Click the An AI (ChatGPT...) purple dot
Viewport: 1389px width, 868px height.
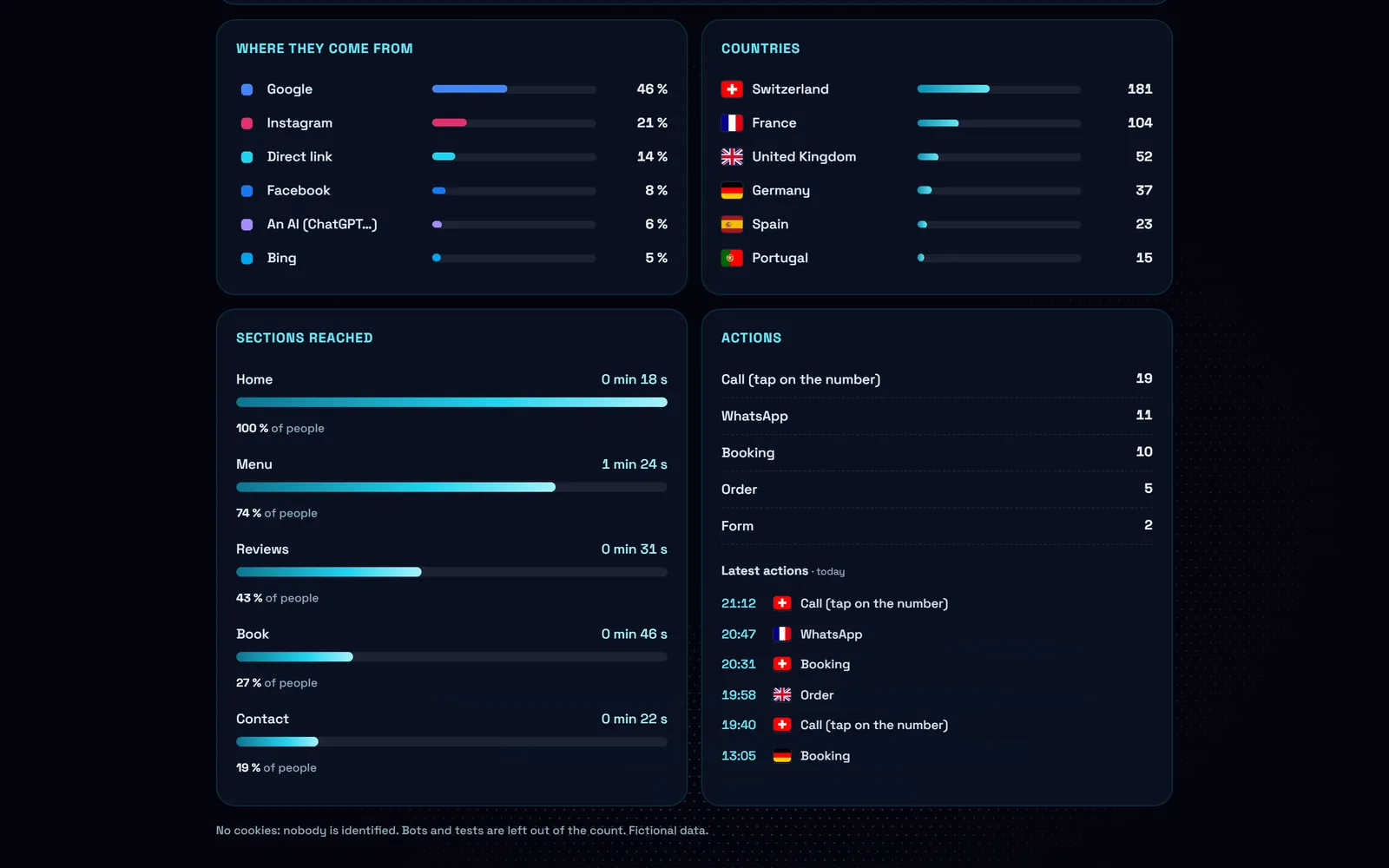(247, 225)
